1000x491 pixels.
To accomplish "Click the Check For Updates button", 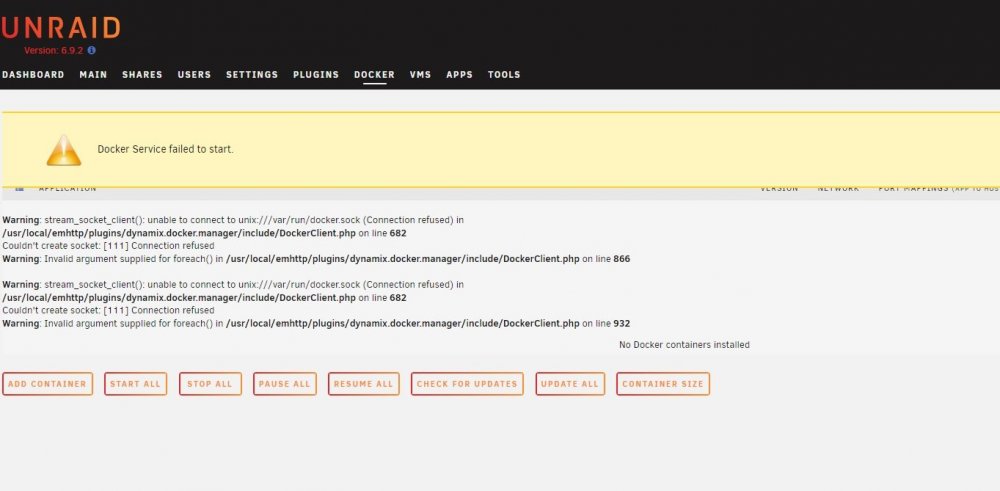I will click(467, 384).
